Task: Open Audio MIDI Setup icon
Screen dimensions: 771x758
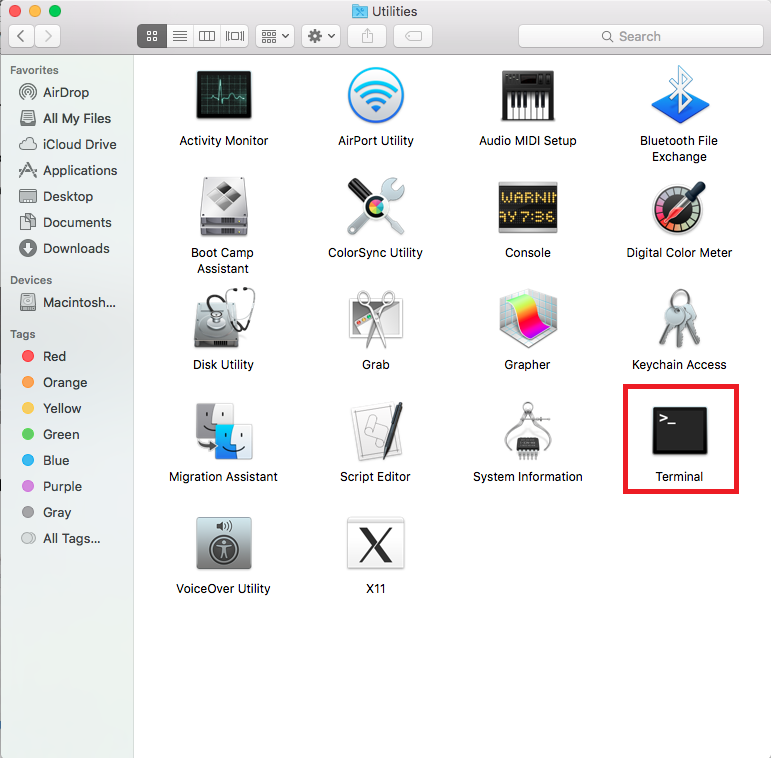Action: coord(527,97)
